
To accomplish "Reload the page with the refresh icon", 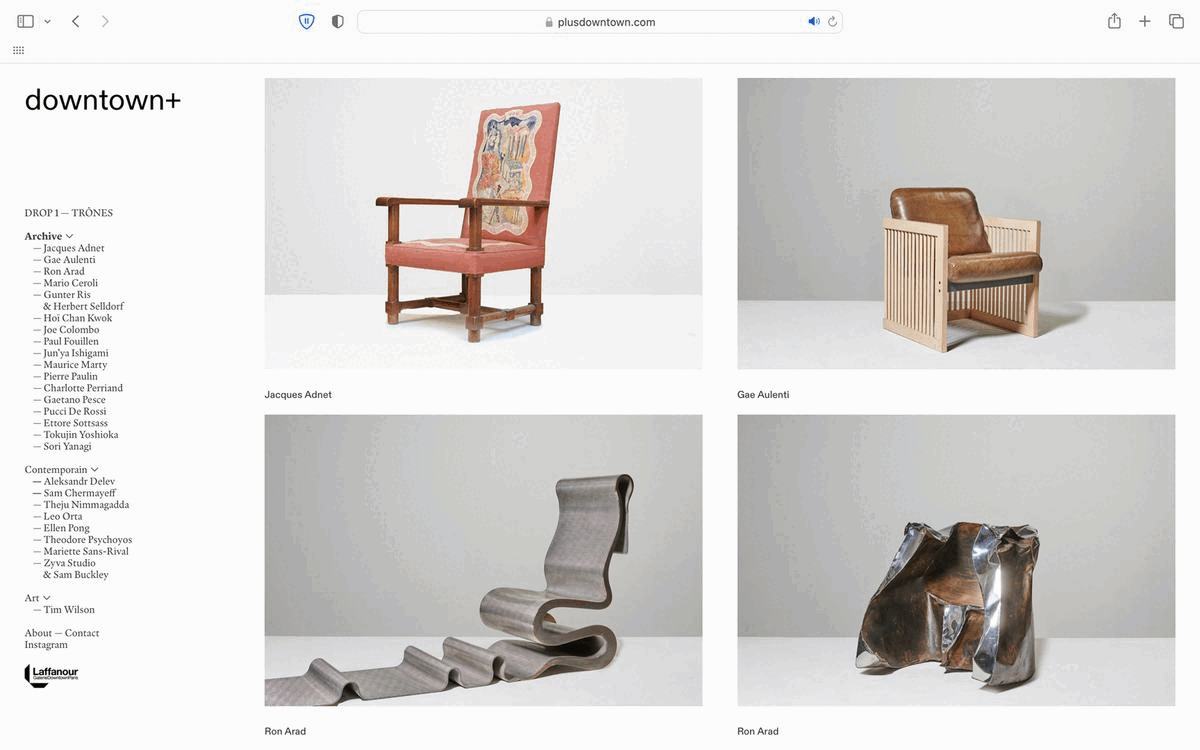I will 832,21.
